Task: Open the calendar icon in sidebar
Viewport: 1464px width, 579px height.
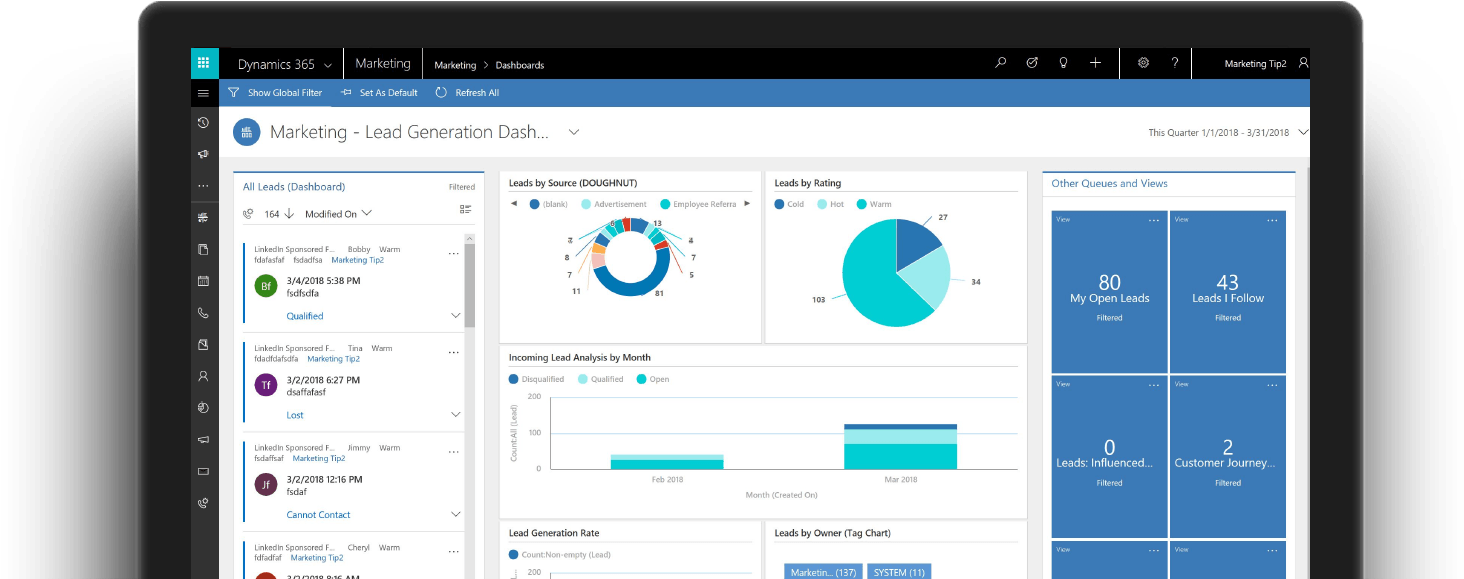Action: tap(203, 281)
